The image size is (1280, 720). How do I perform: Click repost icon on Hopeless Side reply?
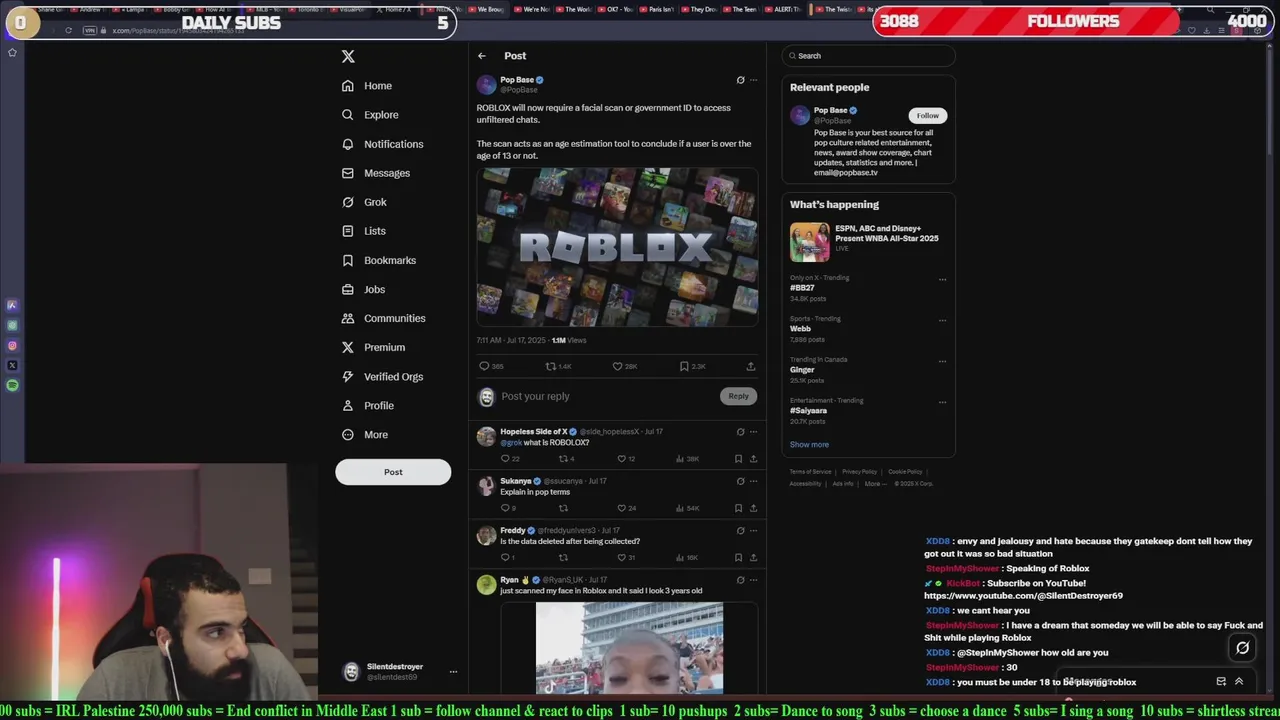point(563,459)
